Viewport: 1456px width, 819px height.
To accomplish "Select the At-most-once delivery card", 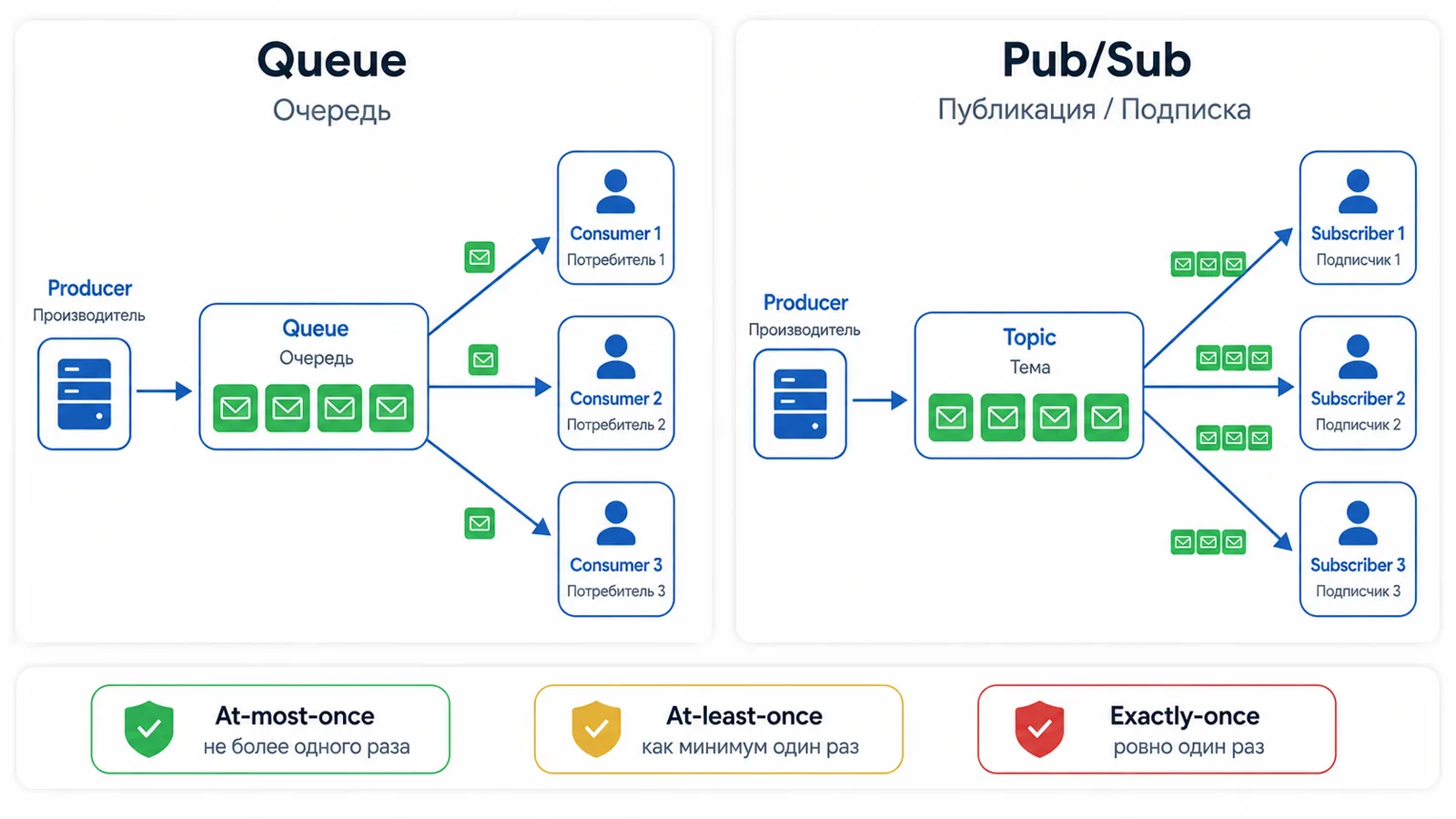I will tap(270, 729).
